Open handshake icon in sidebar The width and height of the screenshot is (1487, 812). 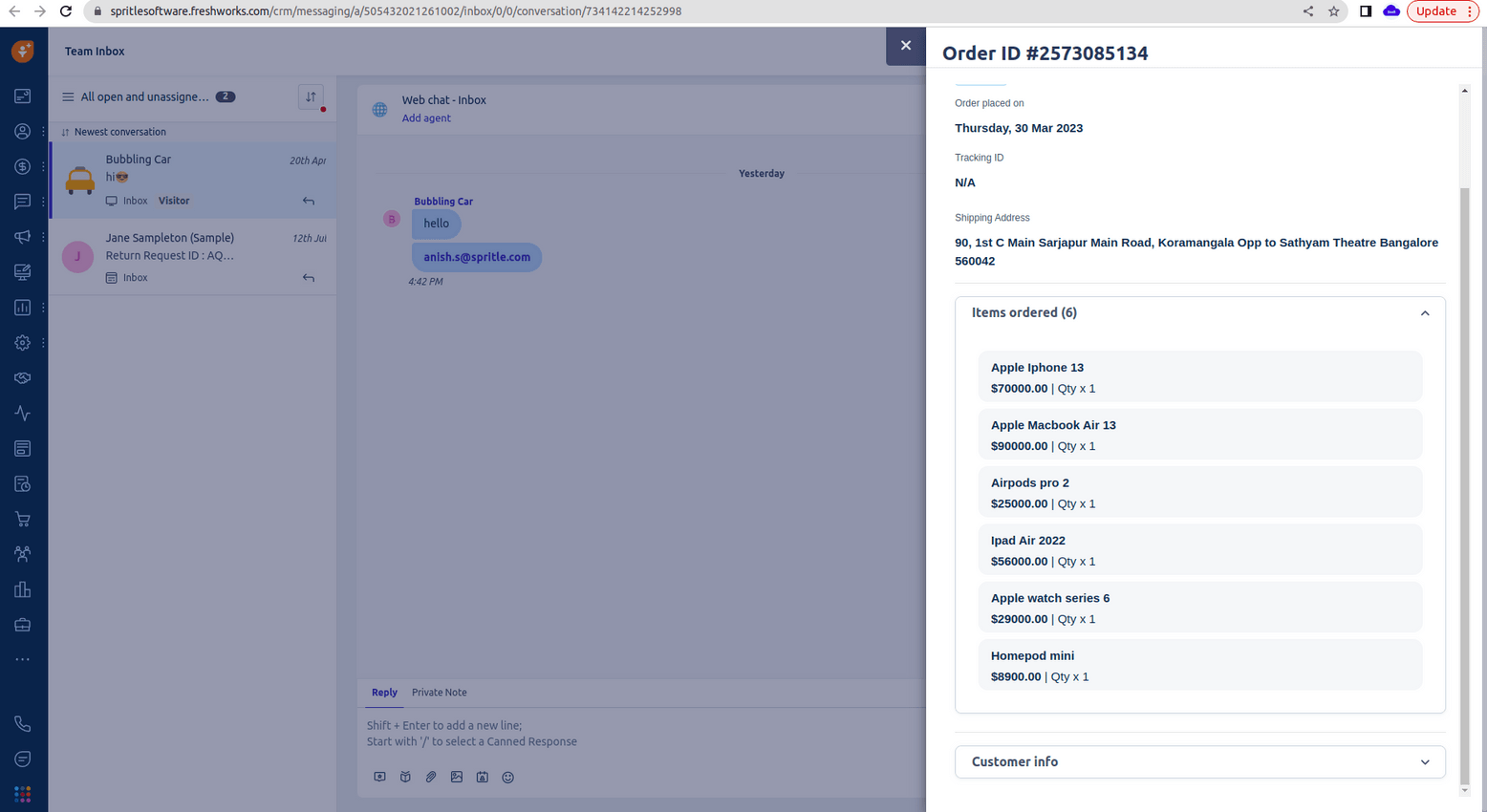[x=22, y=378]
